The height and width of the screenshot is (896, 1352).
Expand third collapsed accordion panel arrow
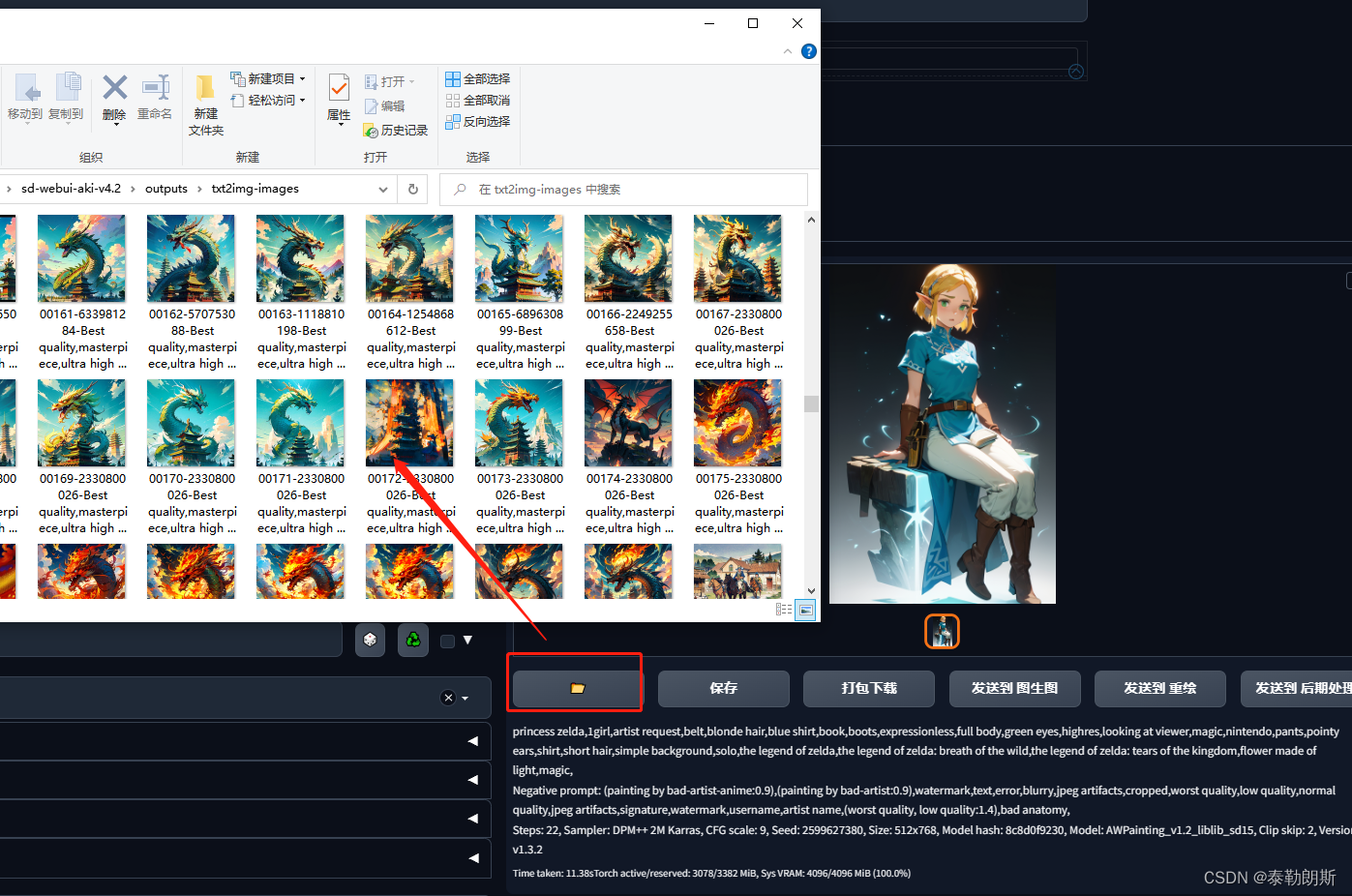click(473, 819)
